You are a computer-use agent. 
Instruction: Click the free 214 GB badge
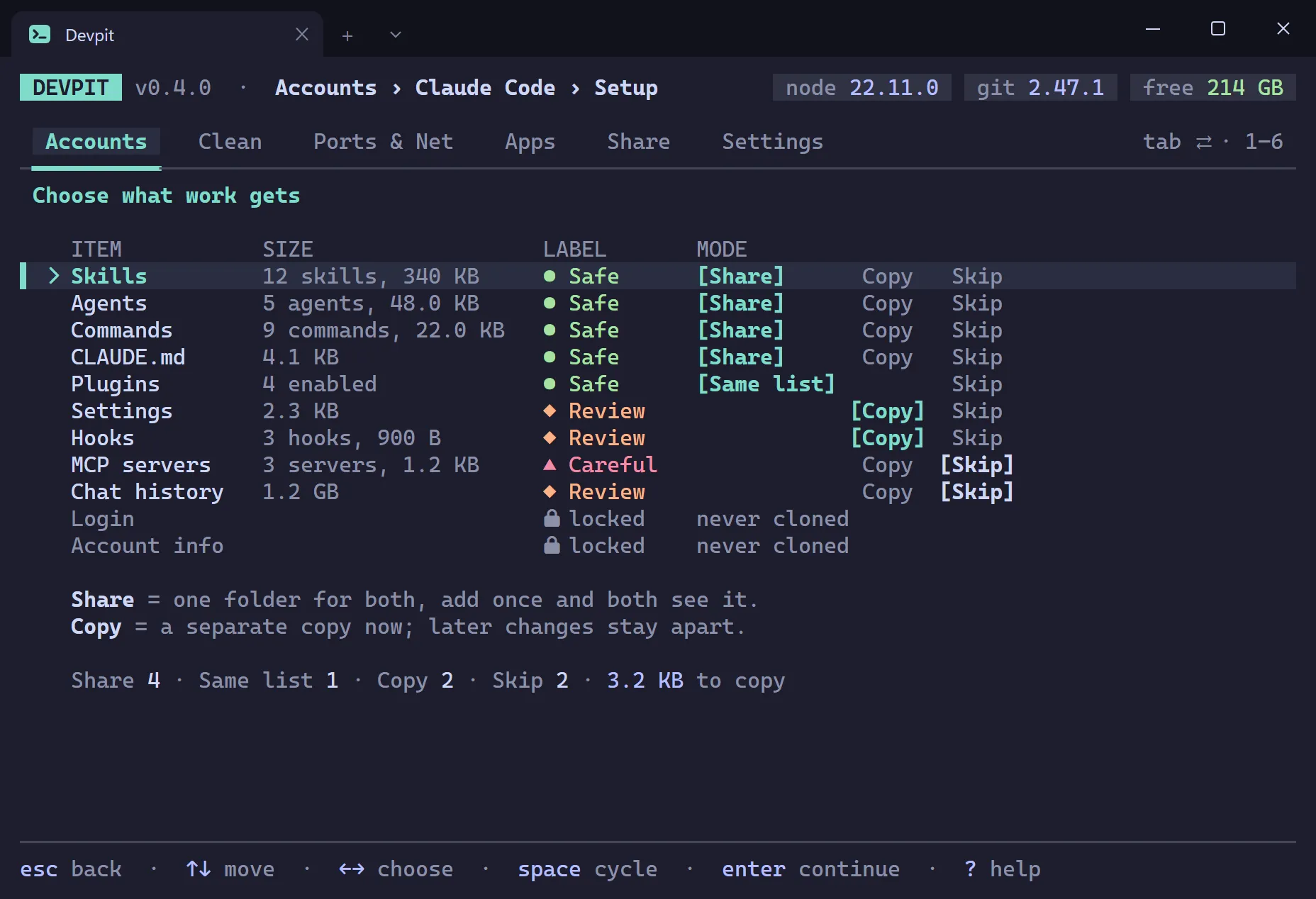[1212, 87]
